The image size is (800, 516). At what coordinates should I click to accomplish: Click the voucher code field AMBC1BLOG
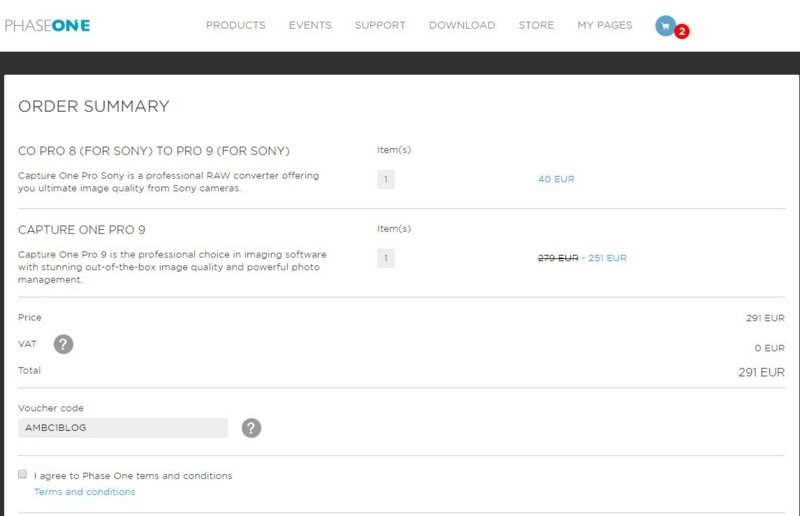[122, 428]
